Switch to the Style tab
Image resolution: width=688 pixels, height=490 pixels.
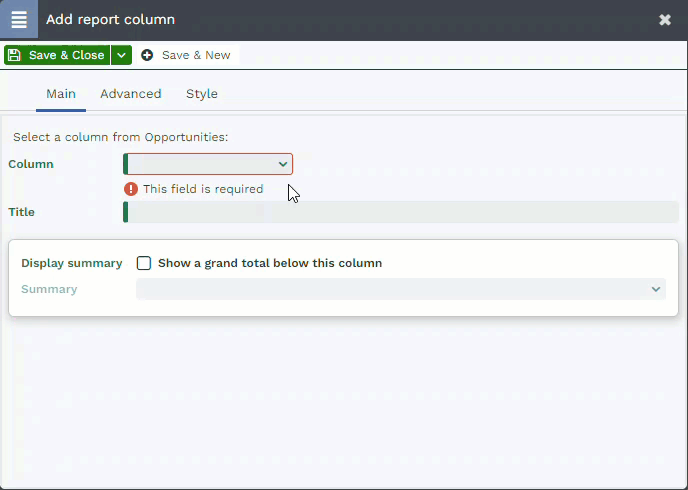(x=202, y=93)
